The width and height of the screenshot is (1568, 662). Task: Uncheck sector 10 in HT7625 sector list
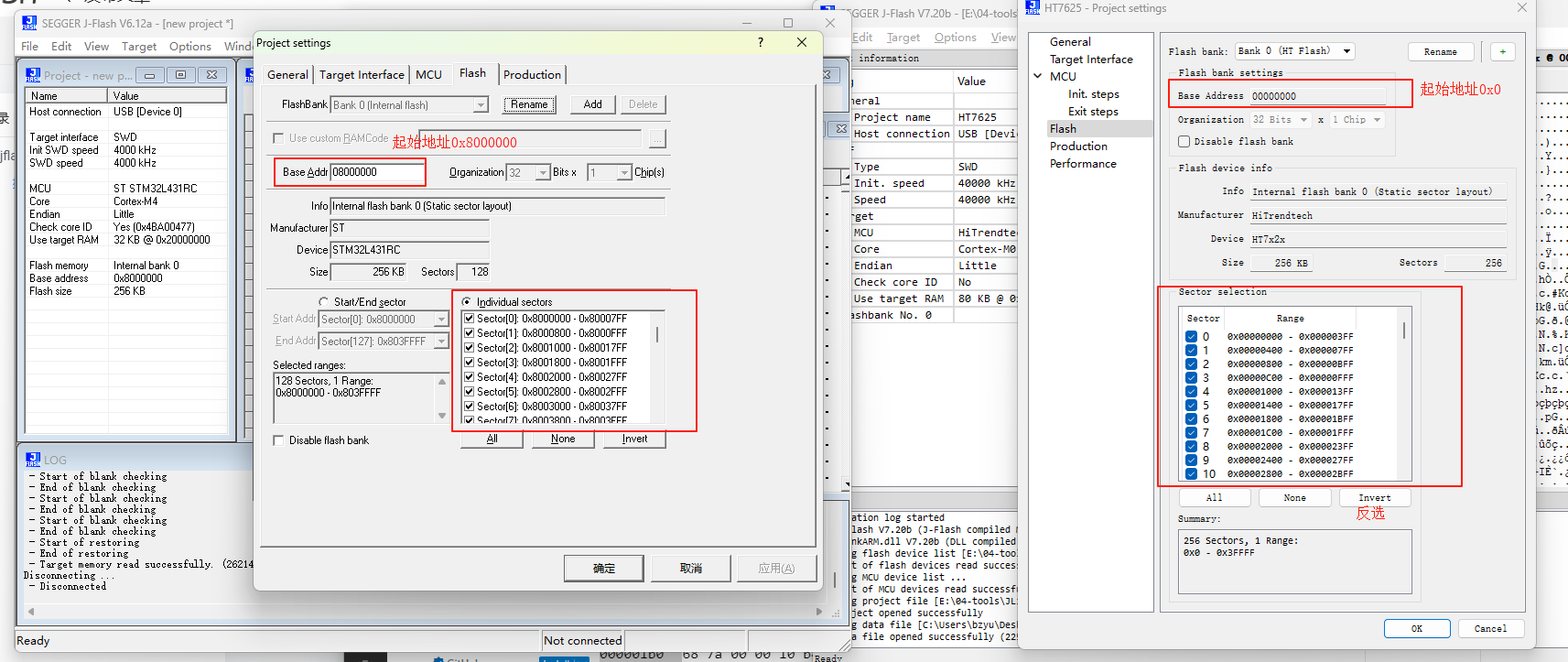tap(1191, 474)
